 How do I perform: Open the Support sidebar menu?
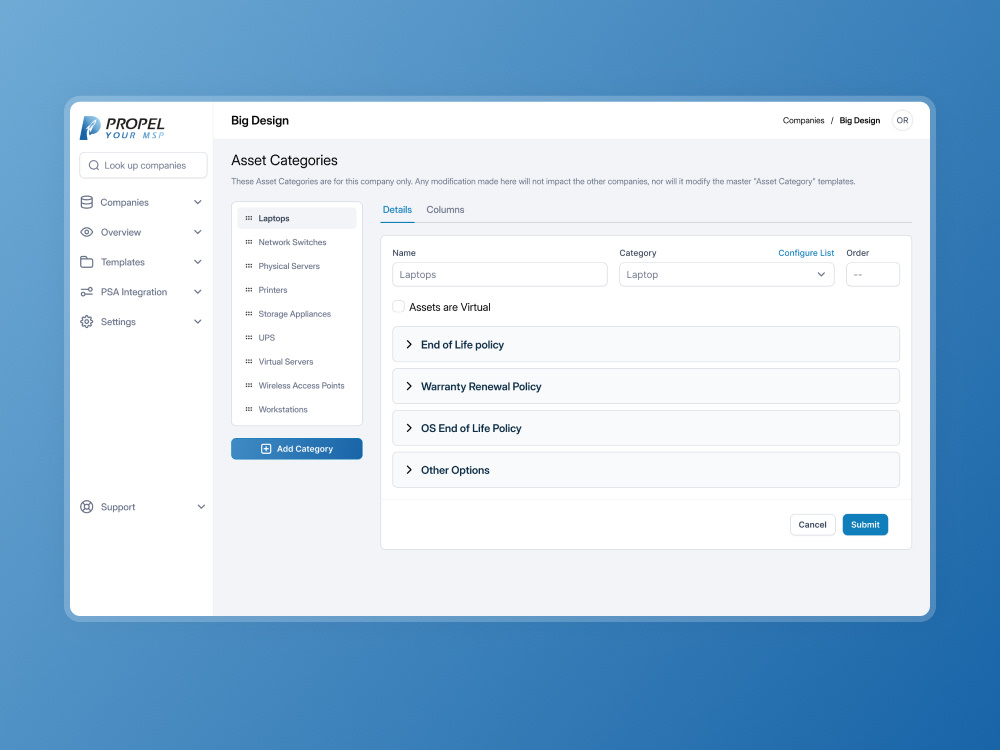tap(142, 507)
